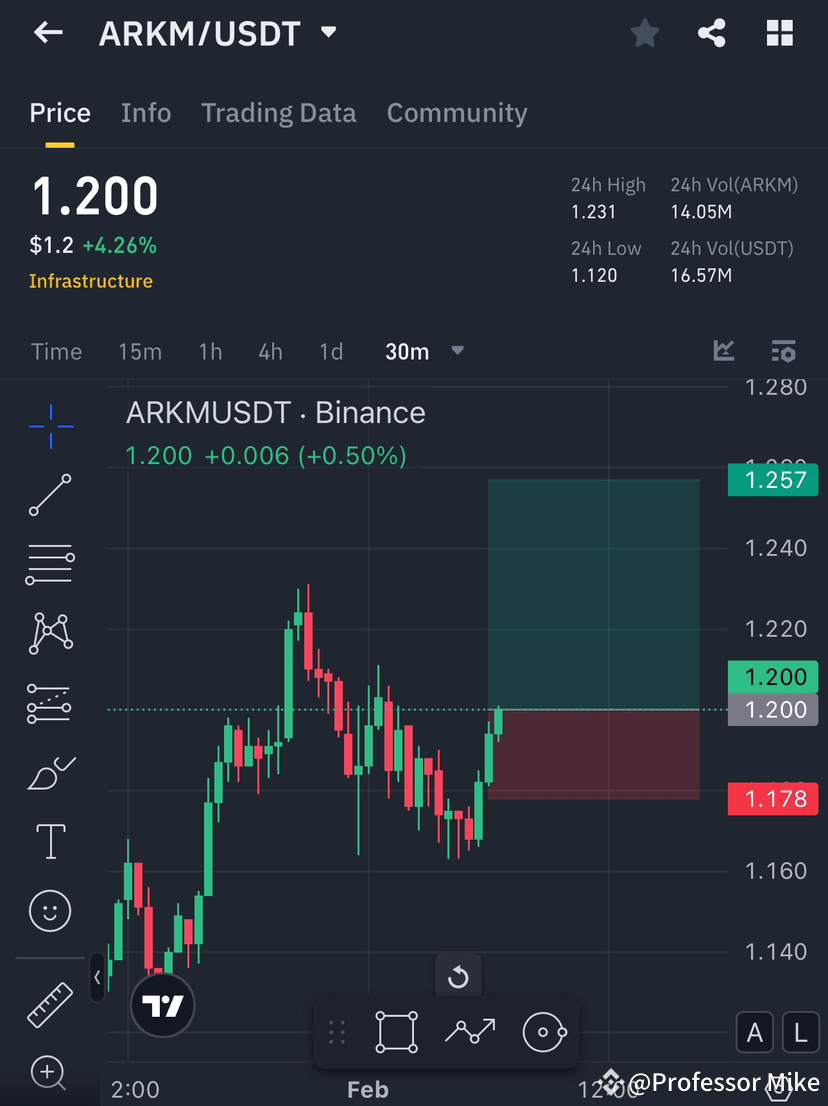Click the favorite star icon
Image resolution: width=828 pixels, height=1106 pixels.
pos(644,33)
